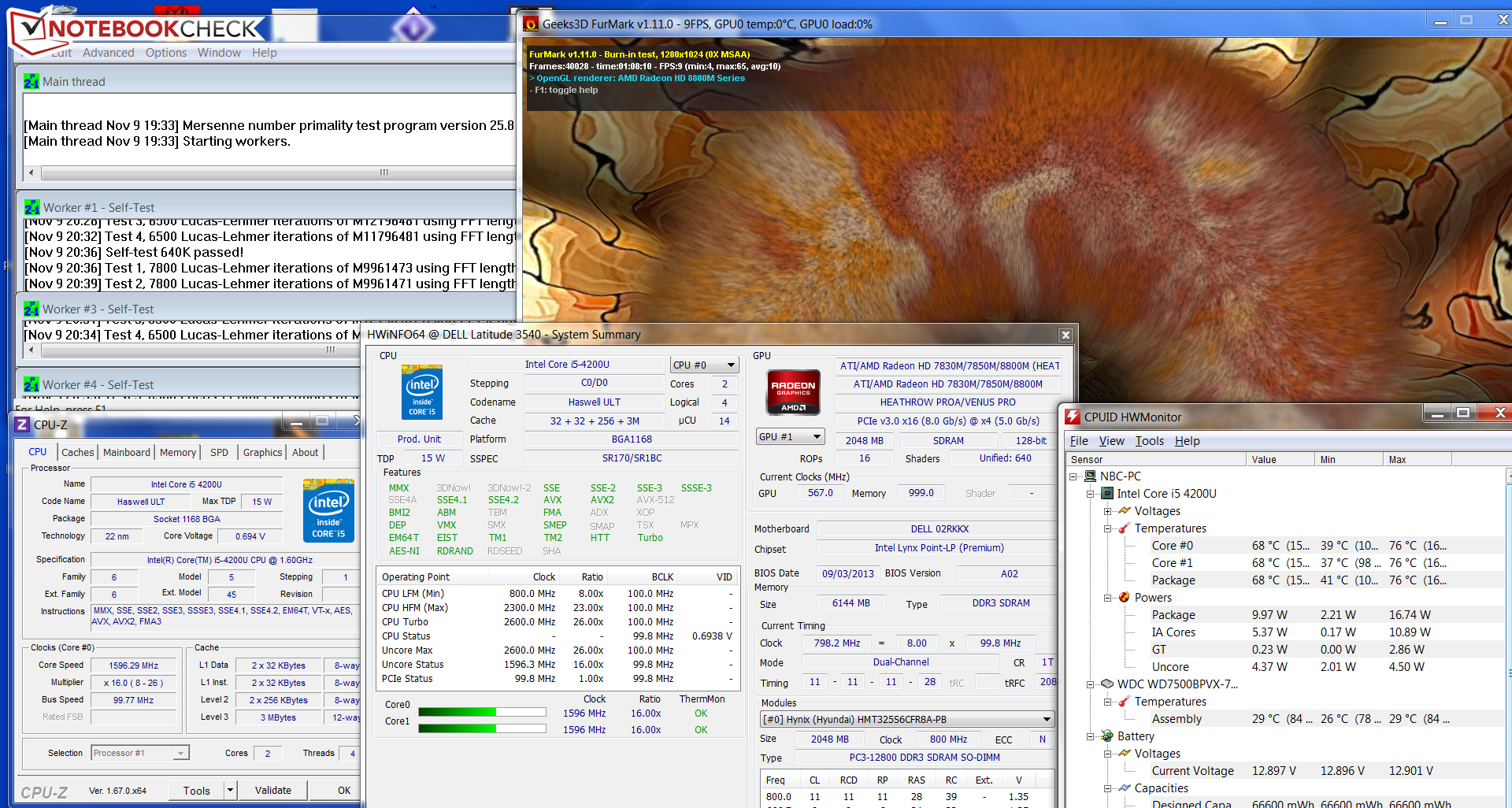Click the Prod. Unit button in HWiNFO64

click(x=419, y=439)
